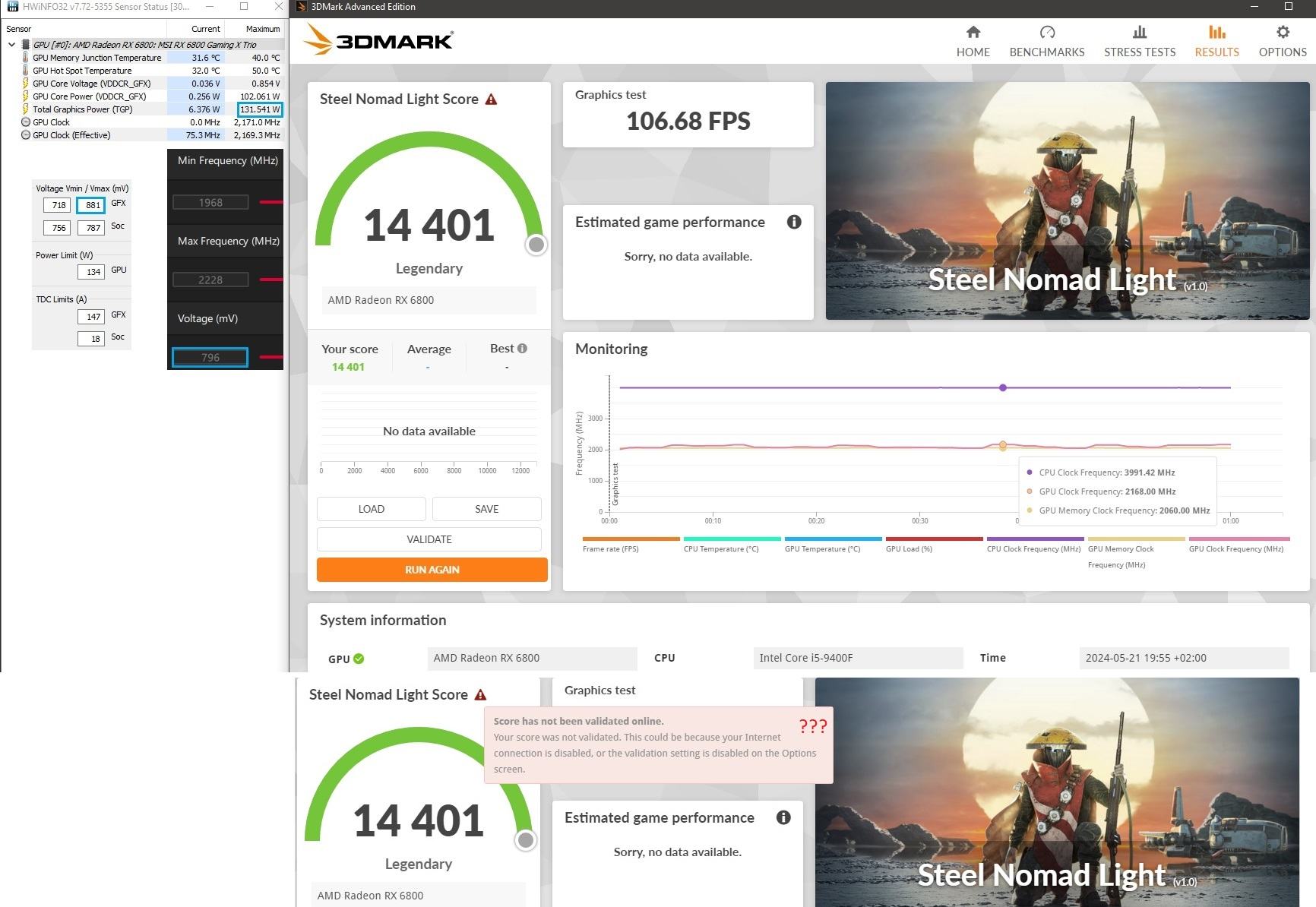Click the "AMD Radeon RX 6800" field in System information
Viewport: 1316px width, 907px height.
533,658
